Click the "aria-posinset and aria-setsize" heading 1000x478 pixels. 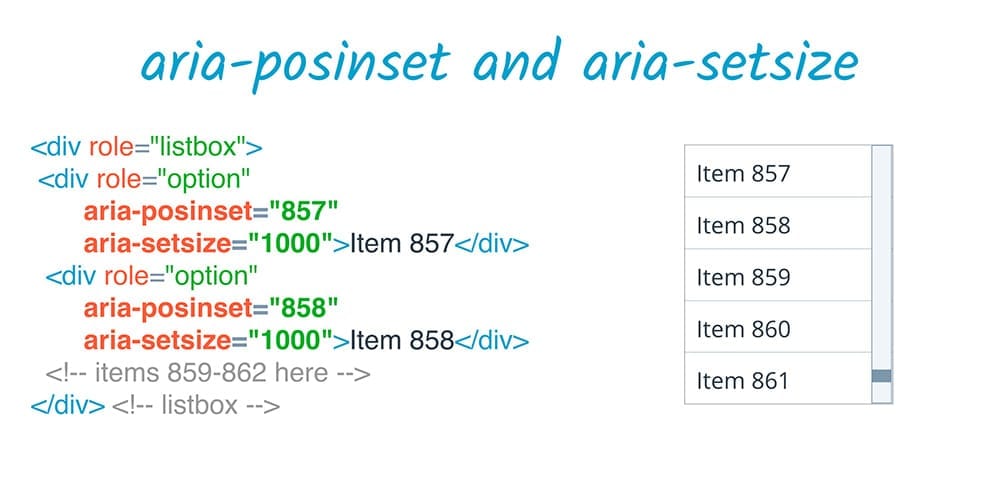[499, 64]
